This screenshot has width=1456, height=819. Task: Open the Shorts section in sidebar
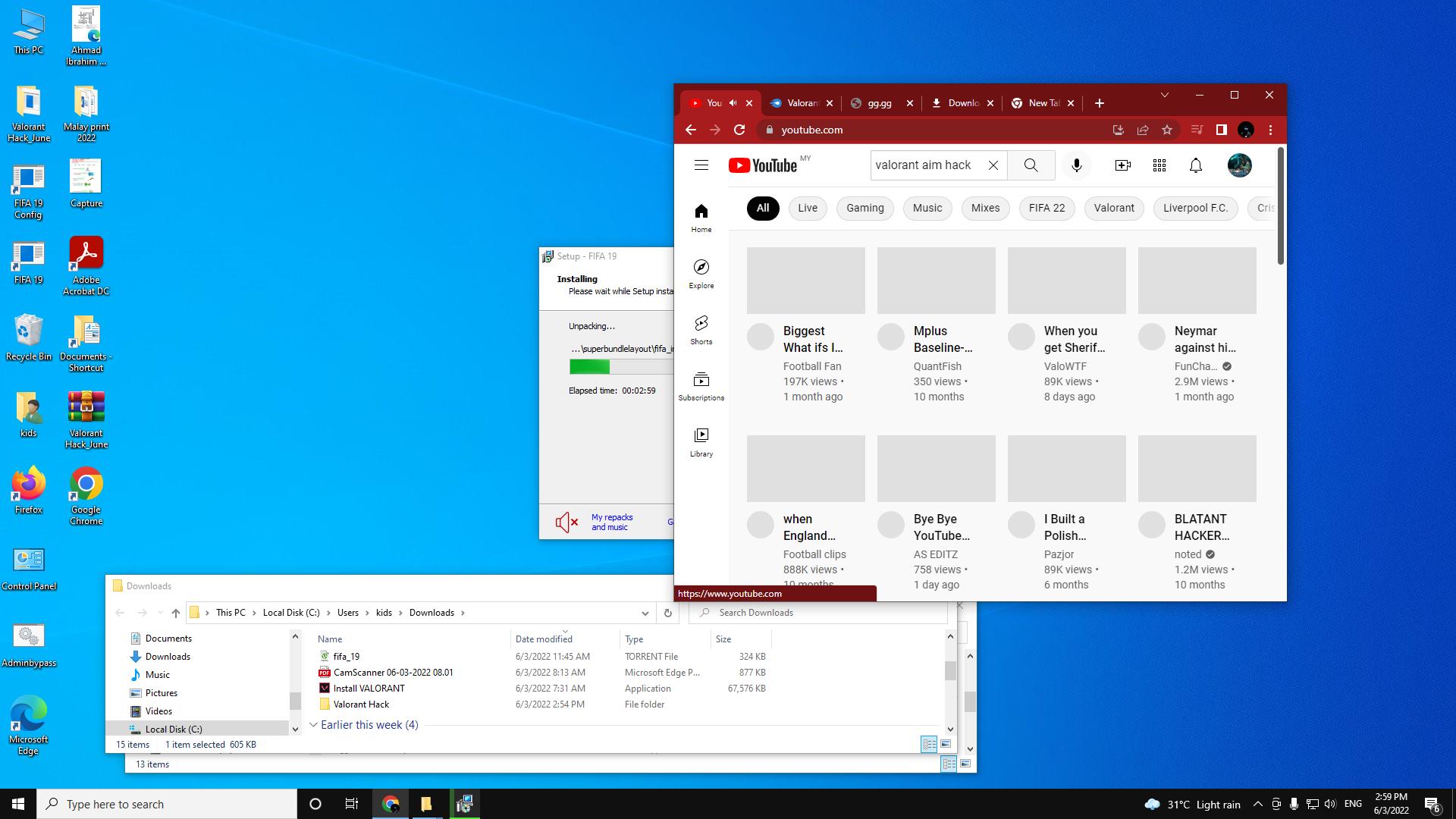click(701, 330)
